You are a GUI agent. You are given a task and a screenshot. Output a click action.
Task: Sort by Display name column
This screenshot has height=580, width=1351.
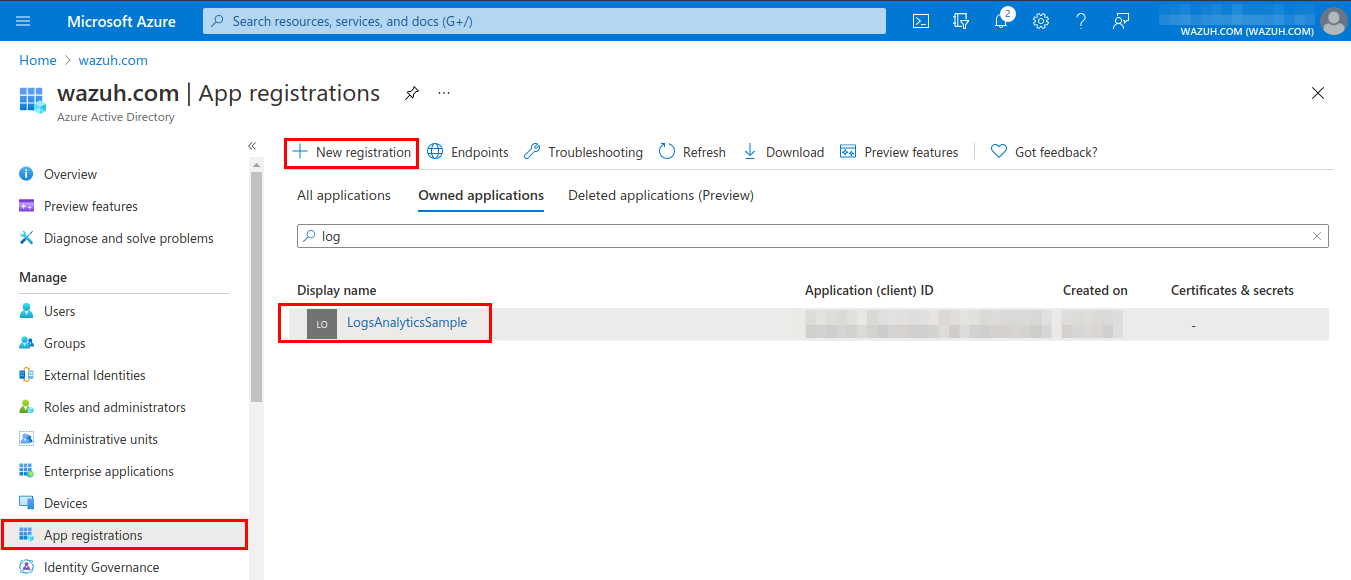337,290
